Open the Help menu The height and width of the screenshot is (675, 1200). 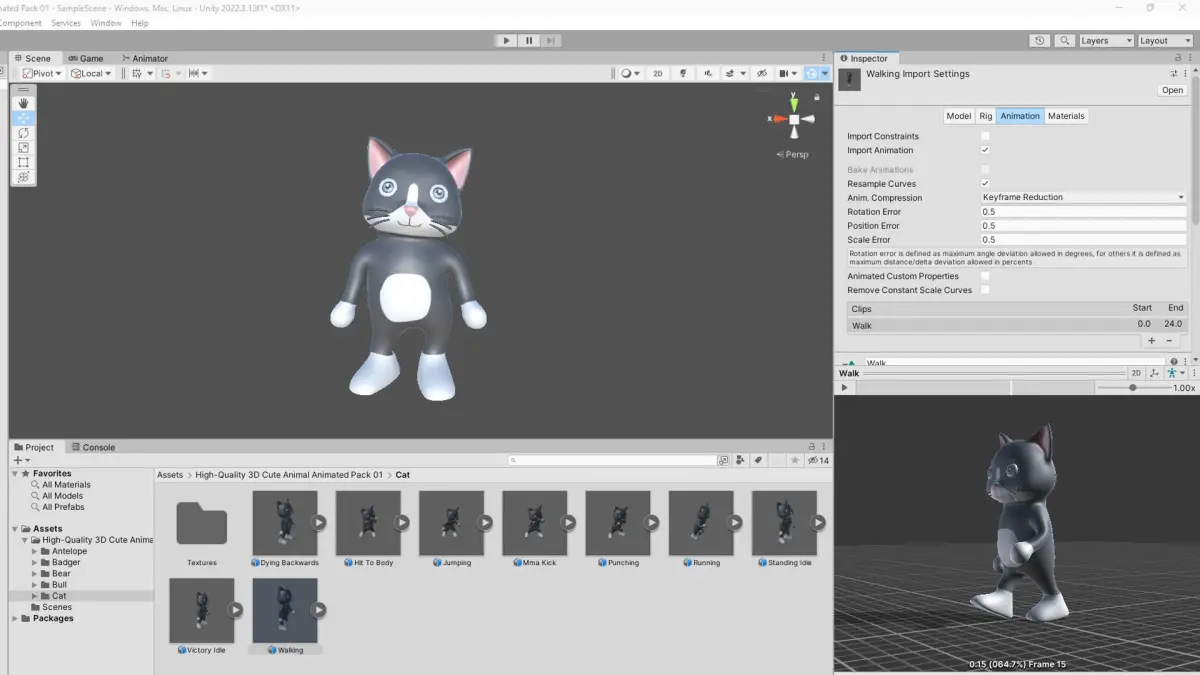[x=140, y=23]
